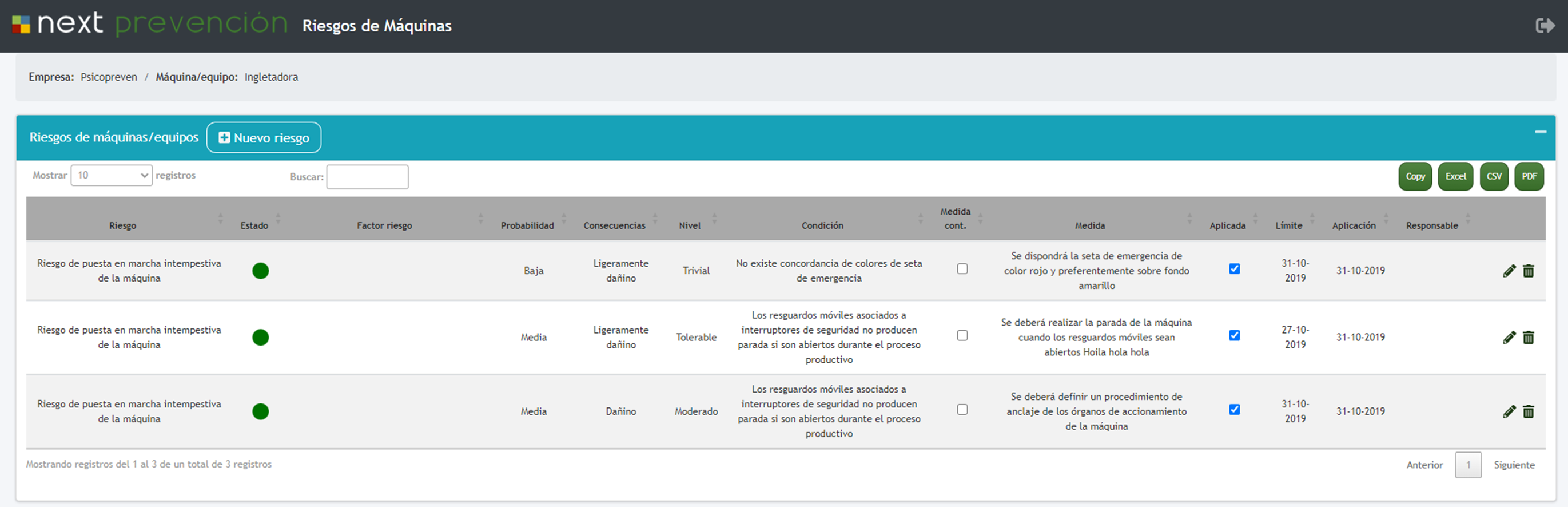Click the Buscar search field
The height and width of the screenshot is (507, 1568).
point(367,177)
